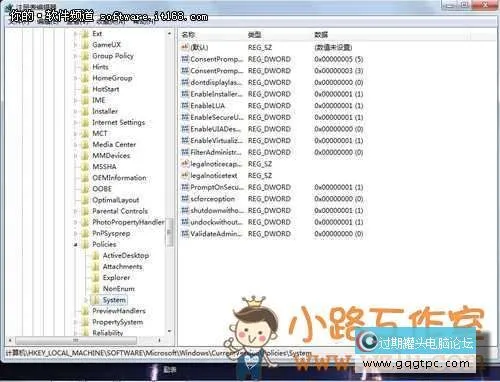Click the tree pane scroll-right arrow

coord(160,340)
